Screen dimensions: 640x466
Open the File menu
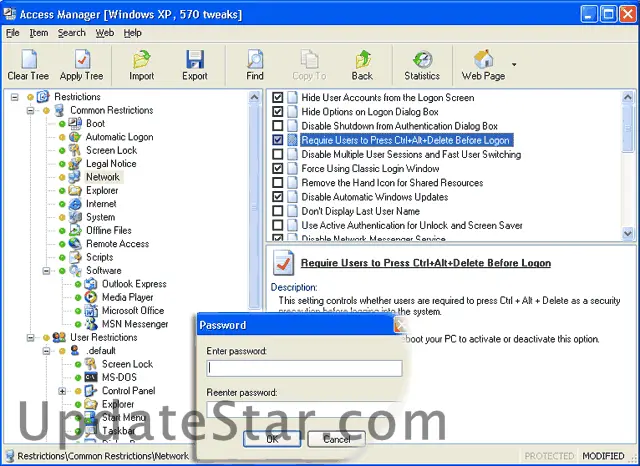click(x=13, y=33)
